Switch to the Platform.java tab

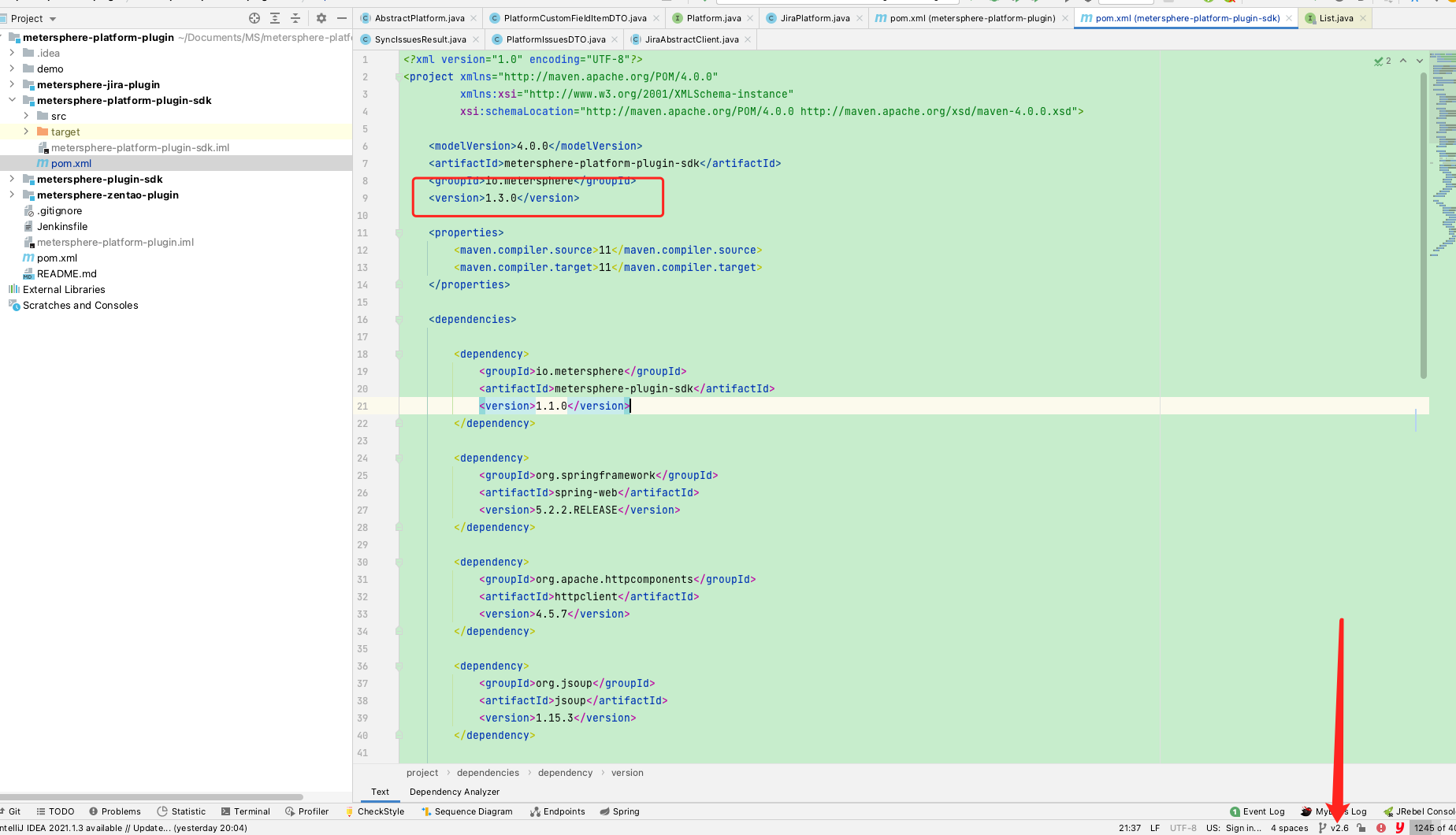click(x=713, y=18)
